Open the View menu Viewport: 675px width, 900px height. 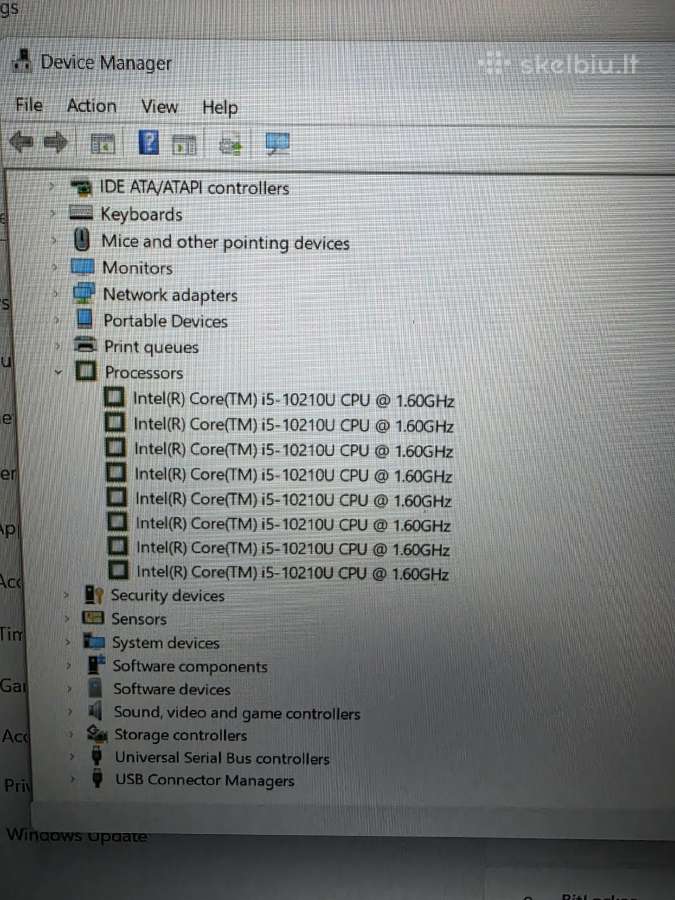[160, 106]
